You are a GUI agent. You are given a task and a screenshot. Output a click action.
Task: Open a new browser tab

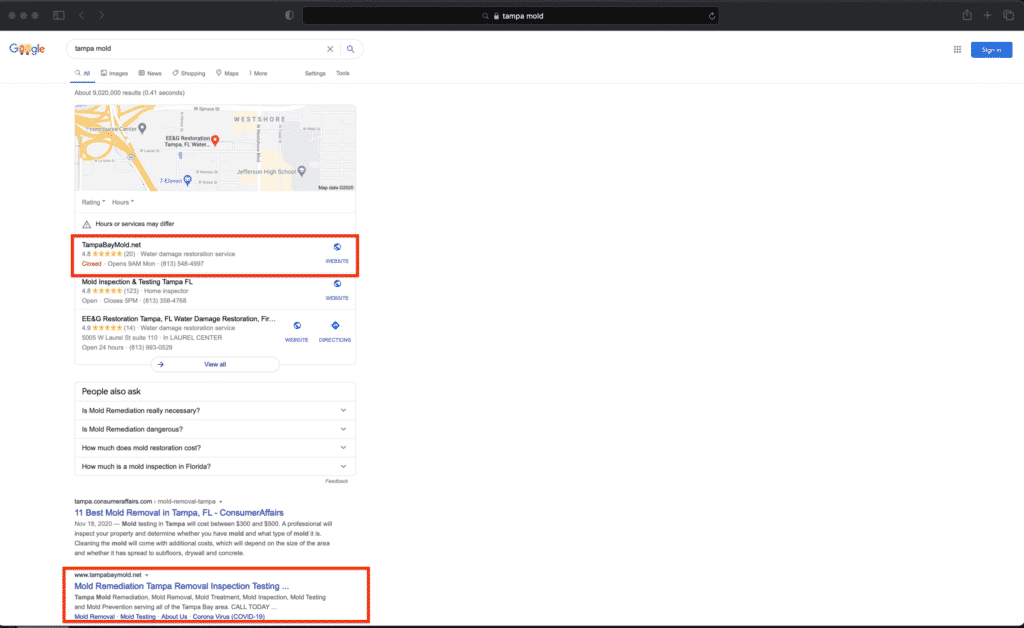point(987,15)
